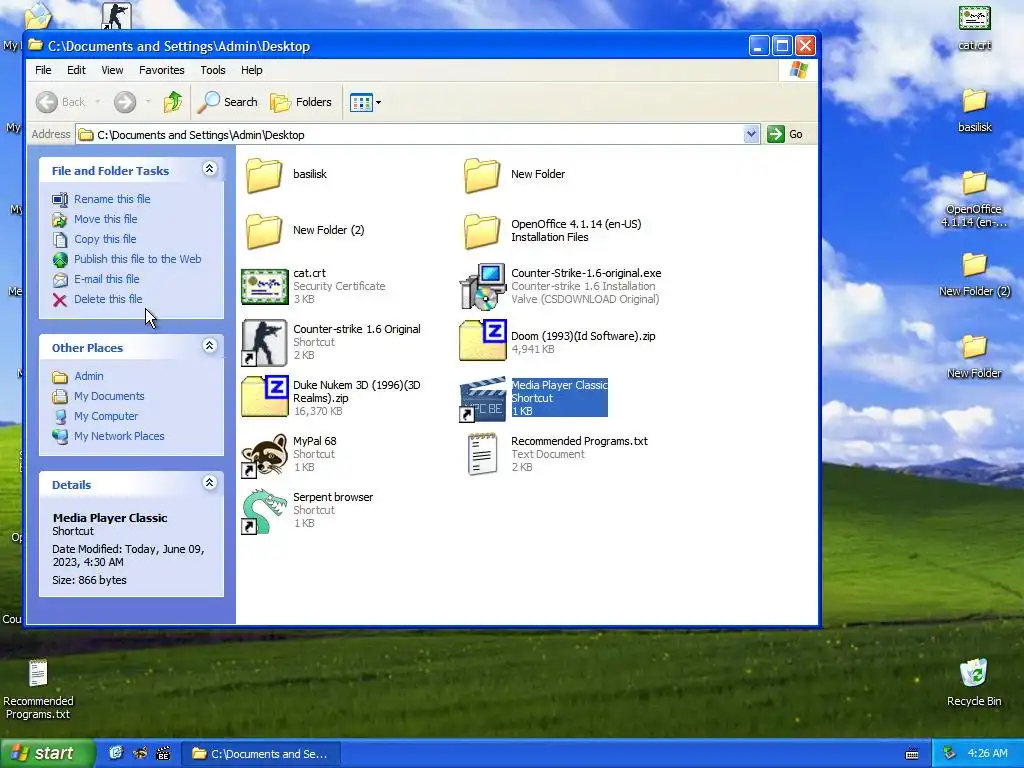Open Forward history dropdown arrow
This screenshot has width=1024, height=768.
click(x=148, y=102)
